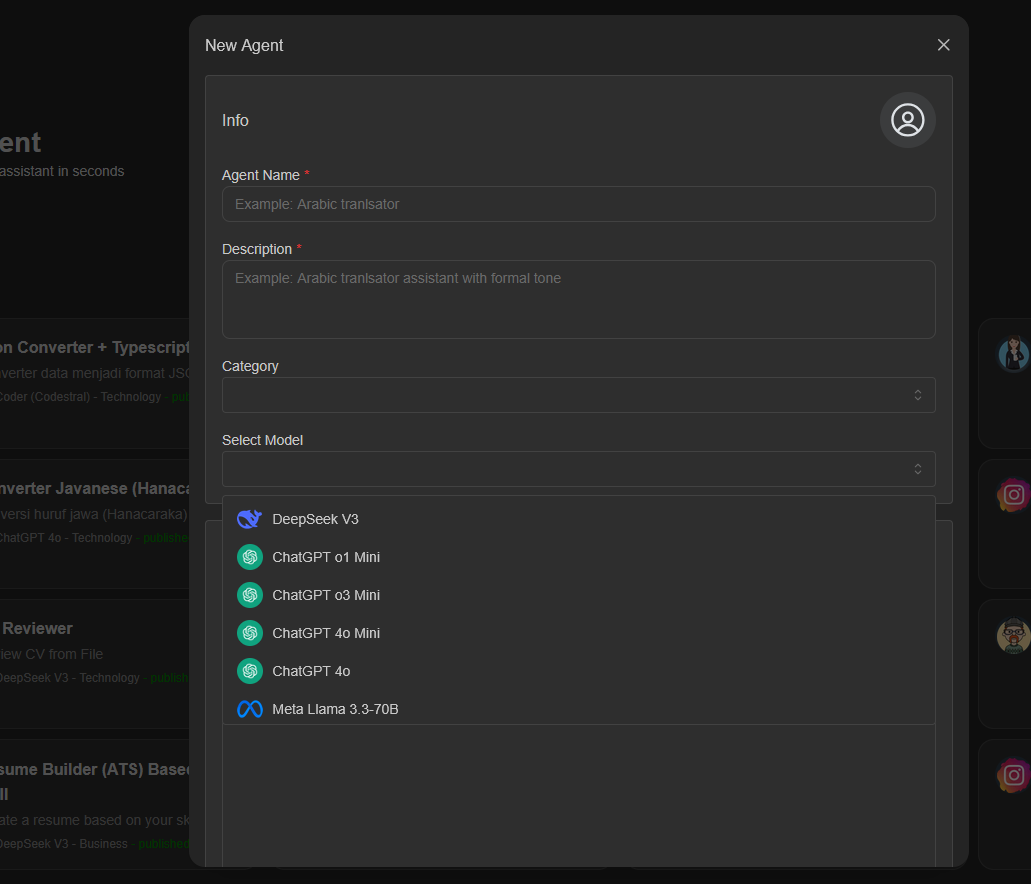Click the topmost avatar thumbnail in the right sidebar
The width and height of the screenshot is (1031, 884).
(x=1014, y=354)
